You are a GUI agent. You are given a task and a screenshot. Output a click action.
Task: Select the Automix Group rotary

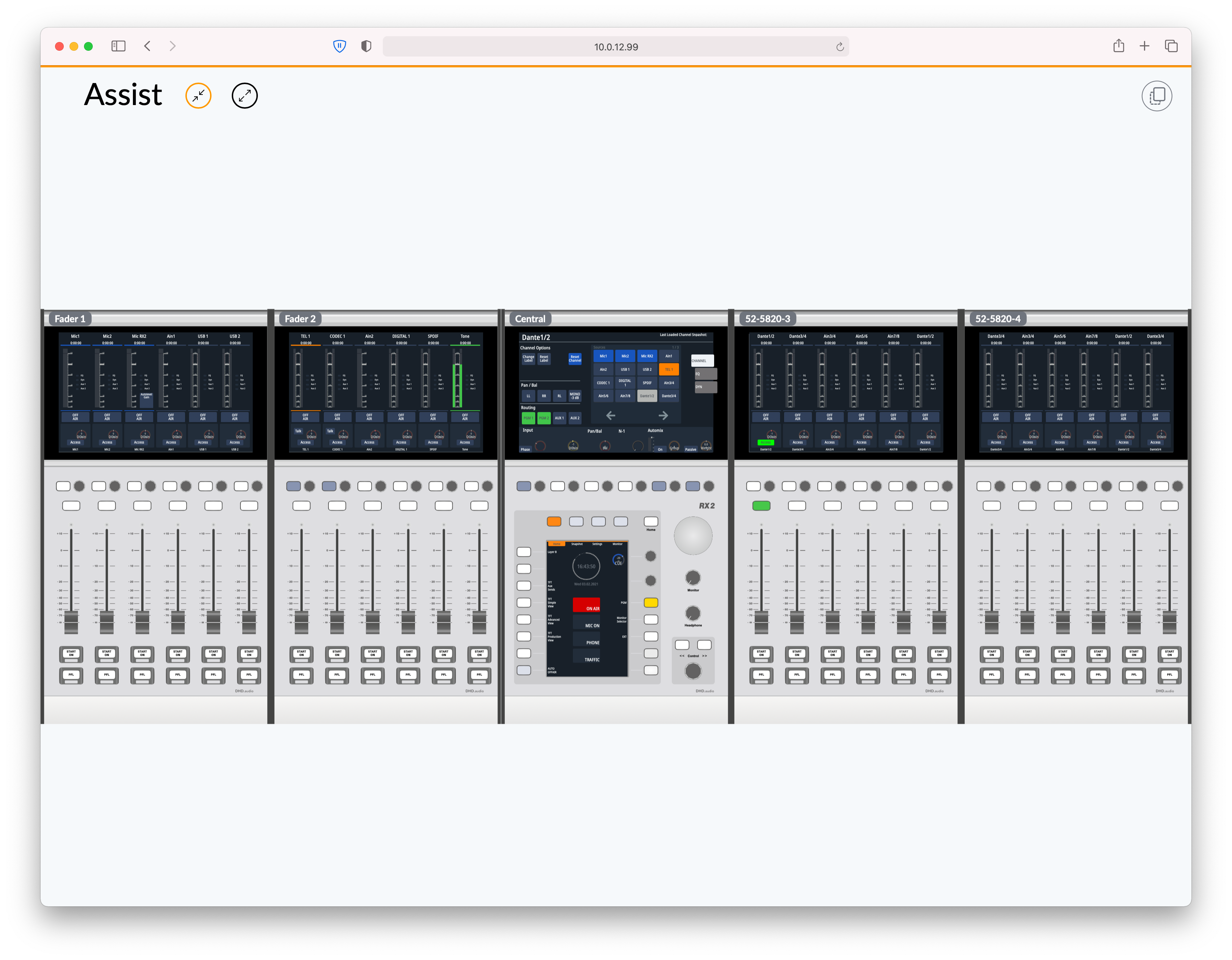pyautogui.click(x=674, y=446)
